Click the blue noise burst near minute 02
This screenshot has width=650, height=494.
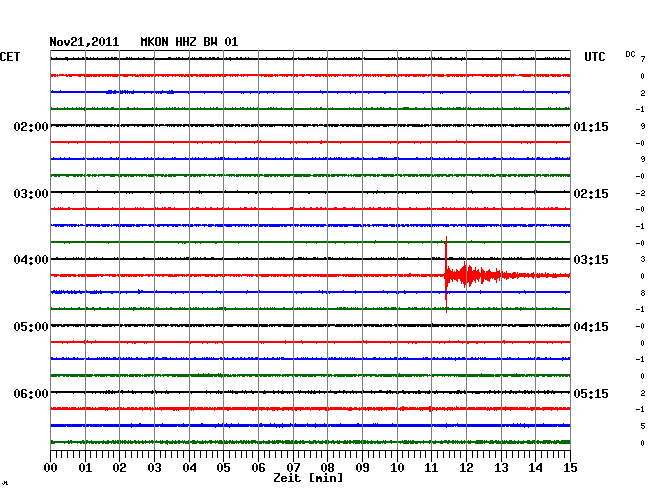point(120,92)
